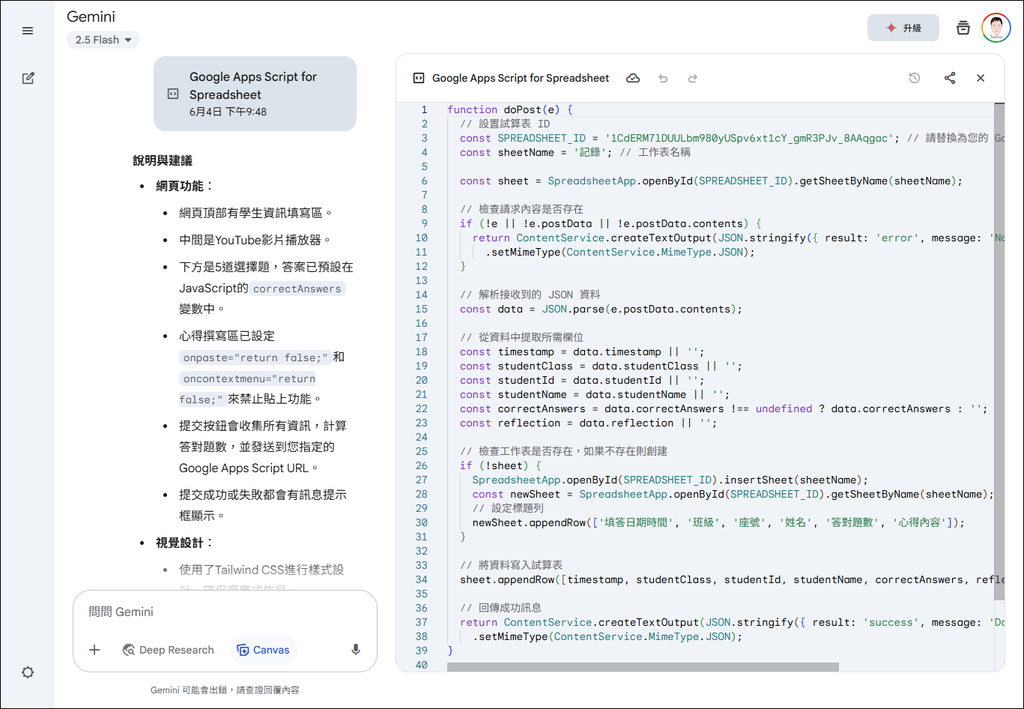
Task: Click the 'const reflection' code line
Action: (x=588, y=423)
